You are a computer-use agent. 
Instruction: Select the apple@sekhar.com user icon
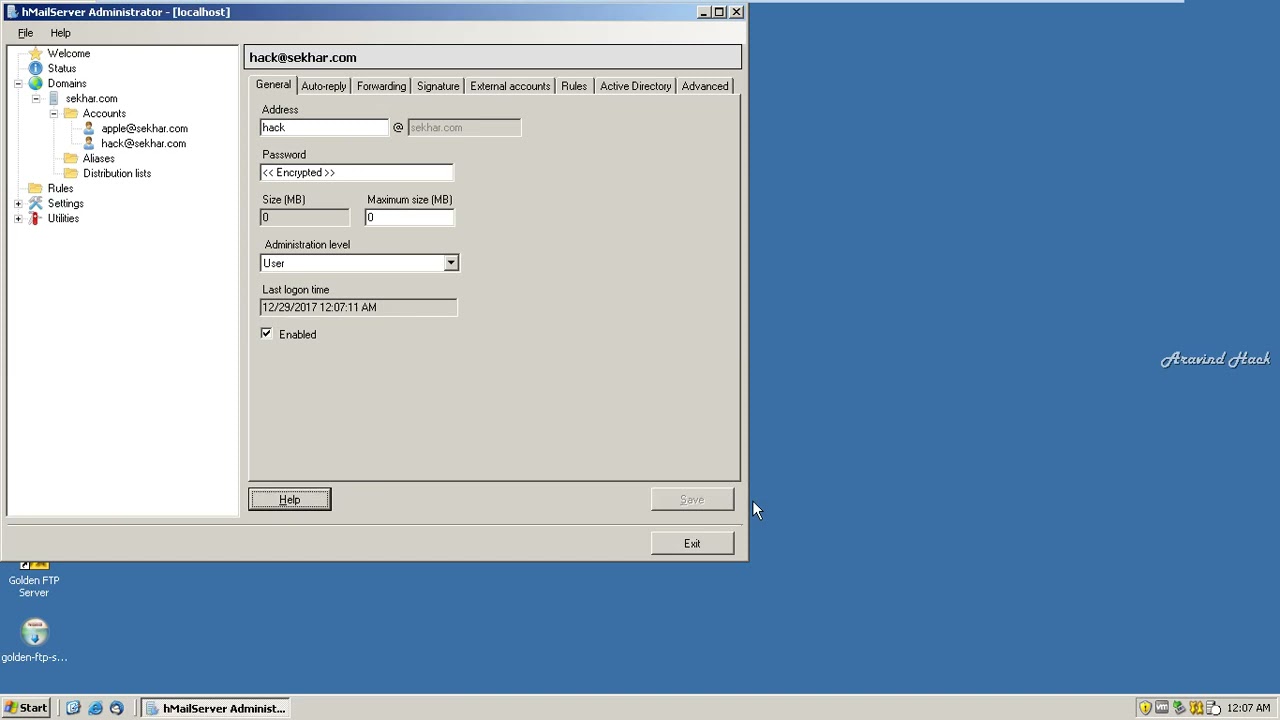(x=89, y=128)
